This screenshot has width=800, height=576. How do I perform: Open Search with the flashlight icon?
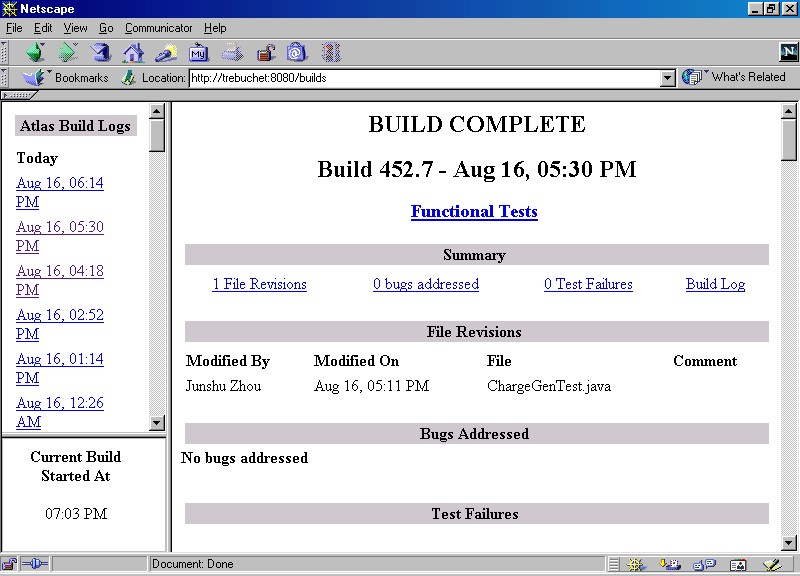(x=166, y=52)
